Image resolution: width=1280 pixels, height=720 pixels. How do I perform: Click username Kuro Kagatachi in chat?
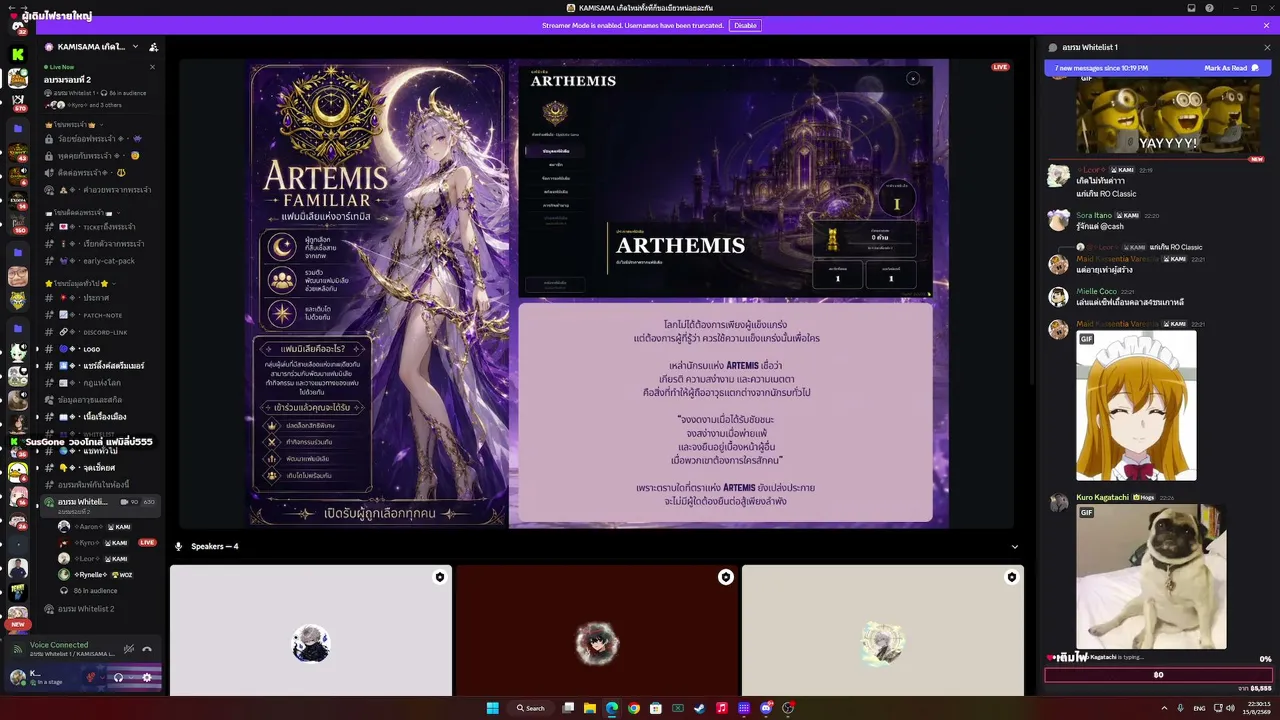click(1102, 497)
